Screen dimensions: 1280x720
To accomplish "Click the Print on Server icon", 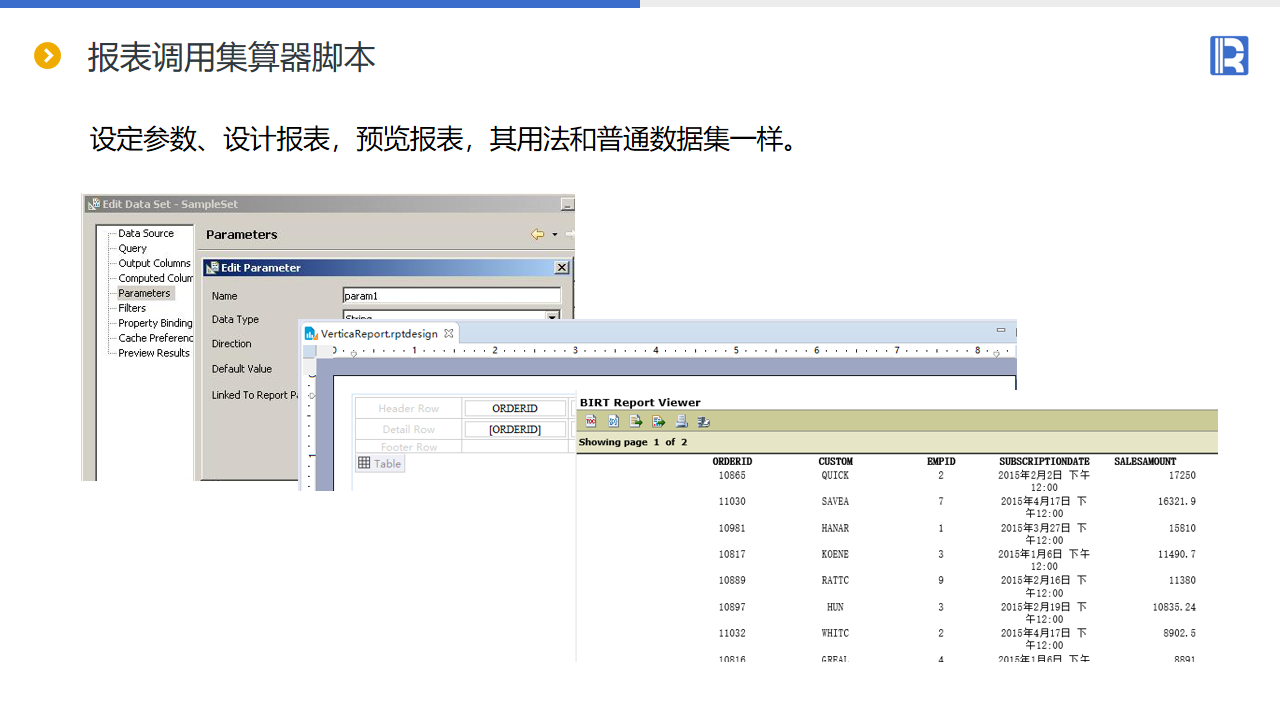I will tap(704, 421).
